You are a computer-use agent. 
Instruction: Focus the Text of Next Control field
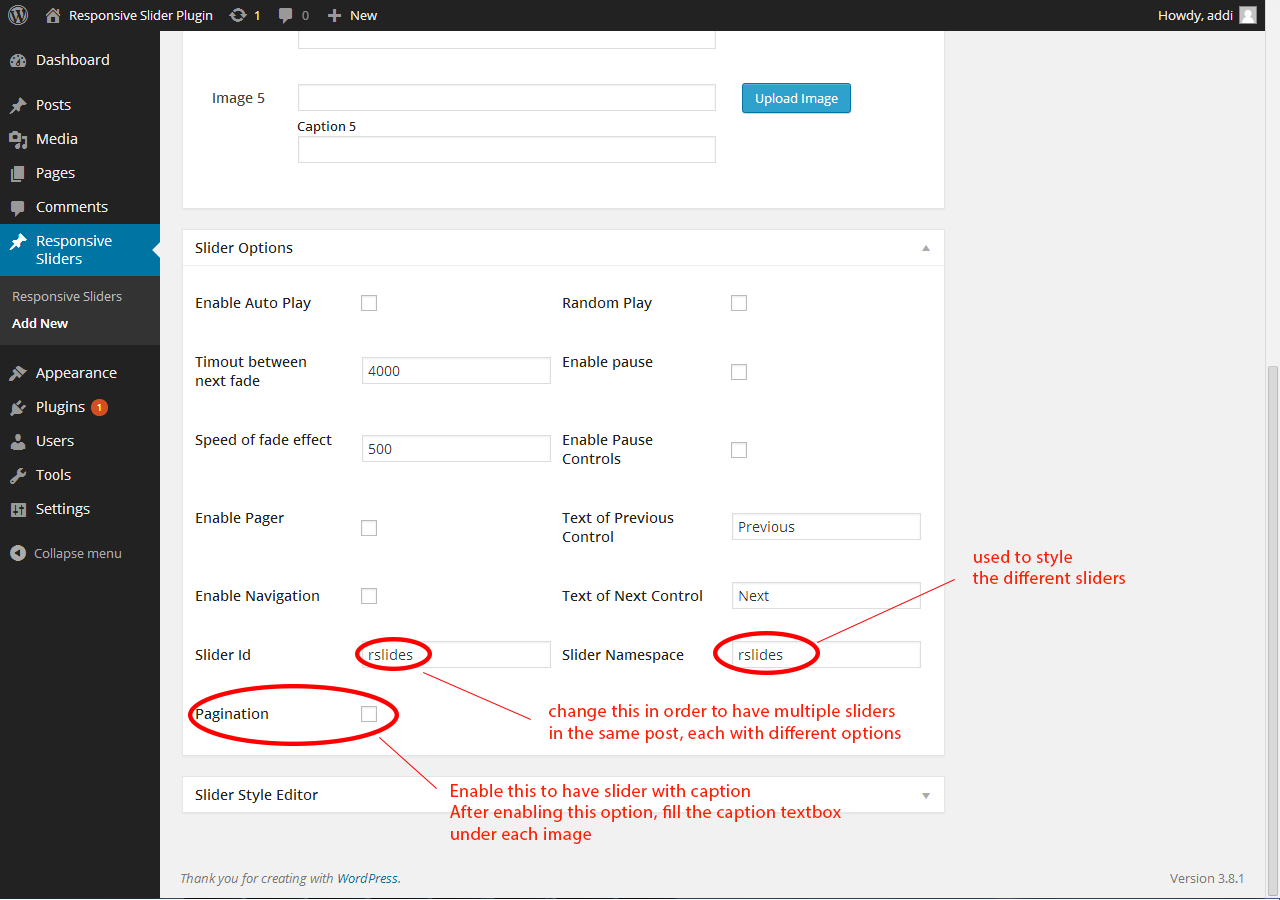pos(826,595)
